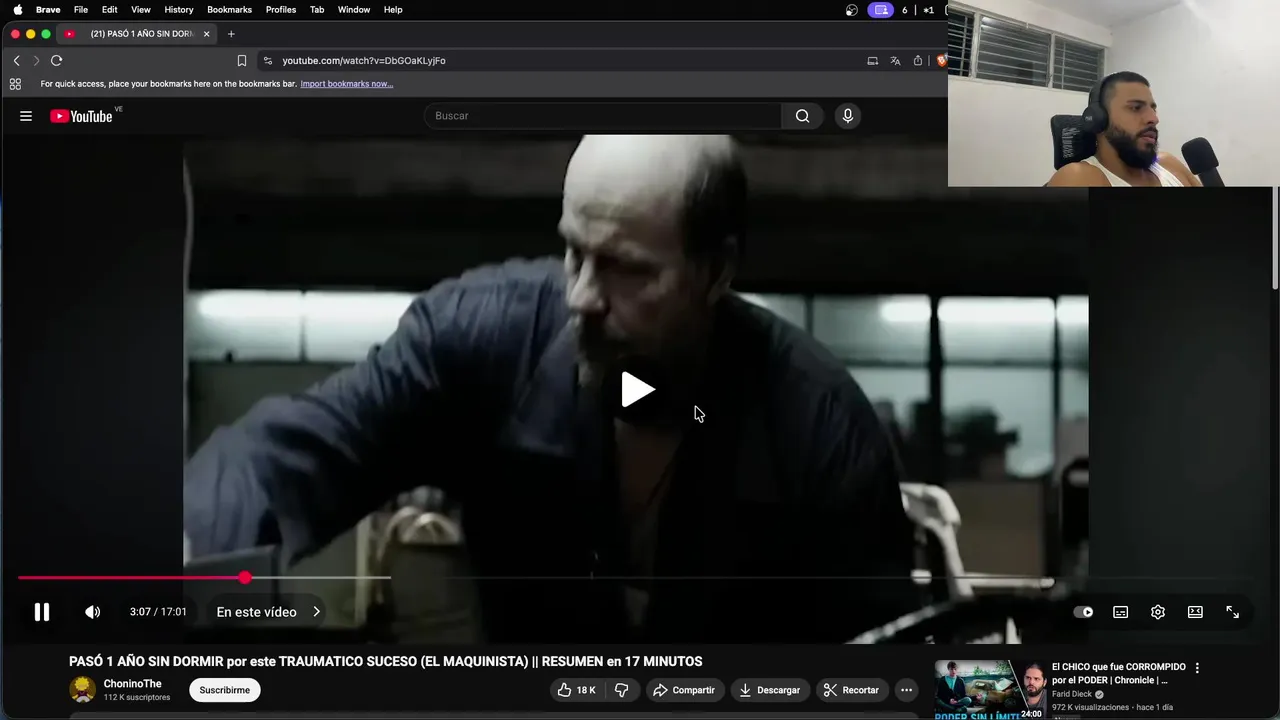Click the large play overlay on video

coord(638,389)
